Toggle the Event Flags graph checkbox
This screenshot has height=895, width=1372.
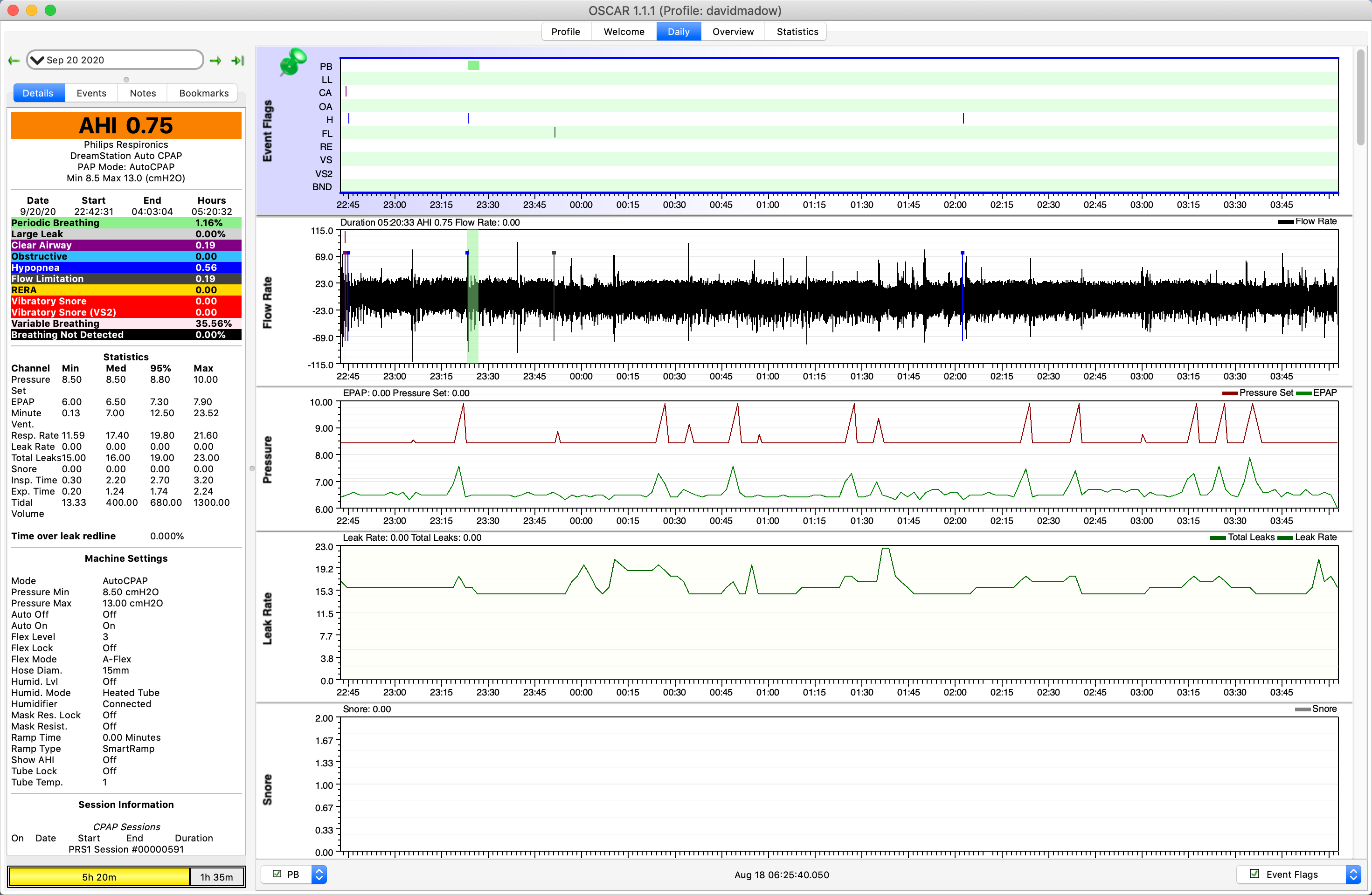tap(1254, 874)
